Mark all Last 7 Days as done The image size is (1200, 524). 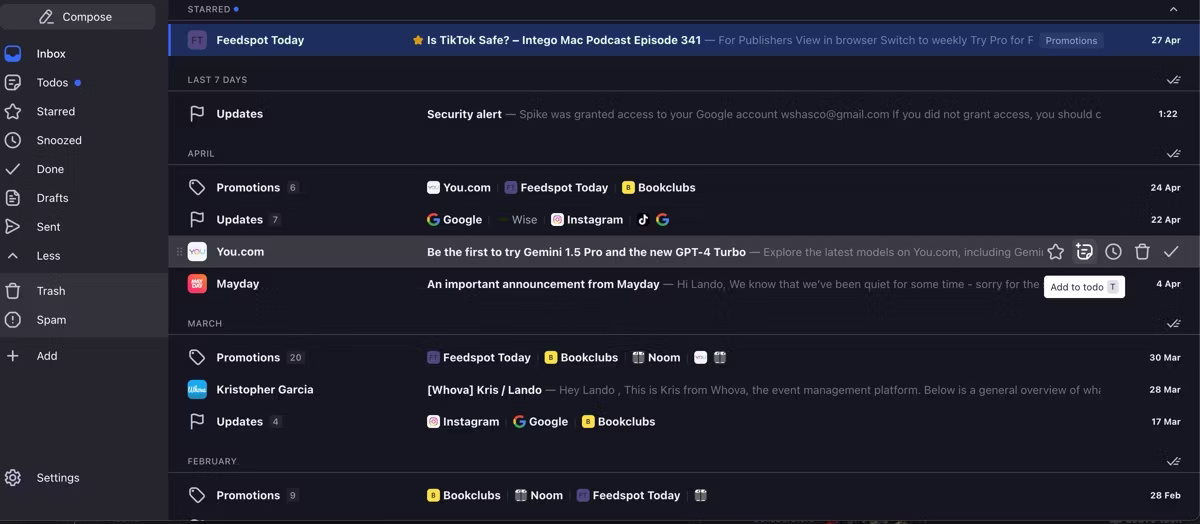coord(1173,80)
